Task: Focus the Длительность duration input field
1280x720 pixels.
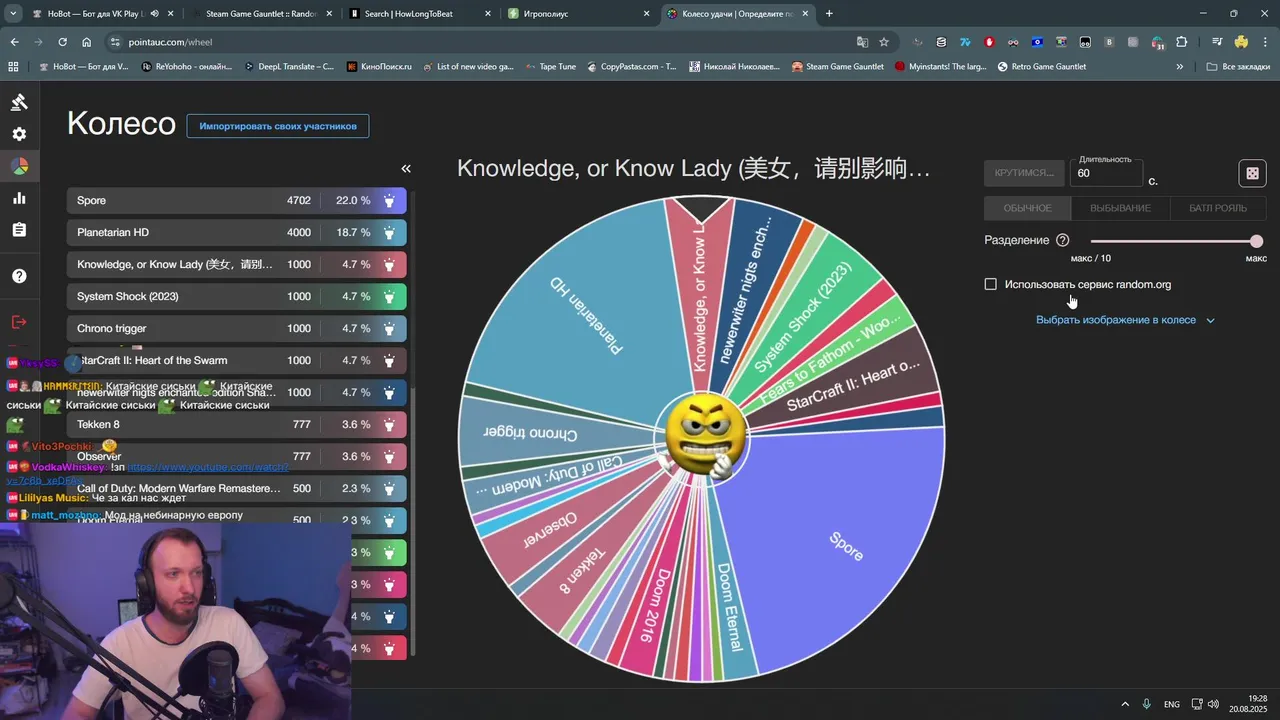Action: 1106,173
